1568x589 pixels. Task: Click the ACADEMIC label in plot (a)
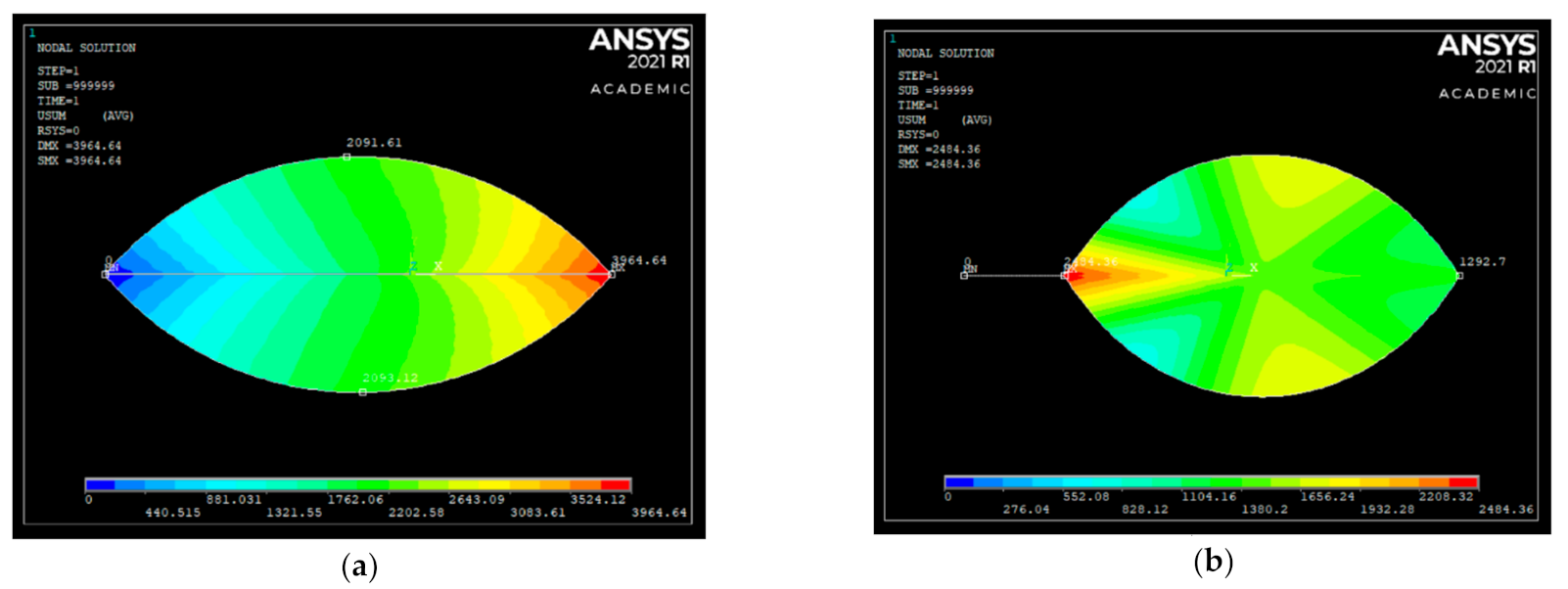tap(640, 89)
